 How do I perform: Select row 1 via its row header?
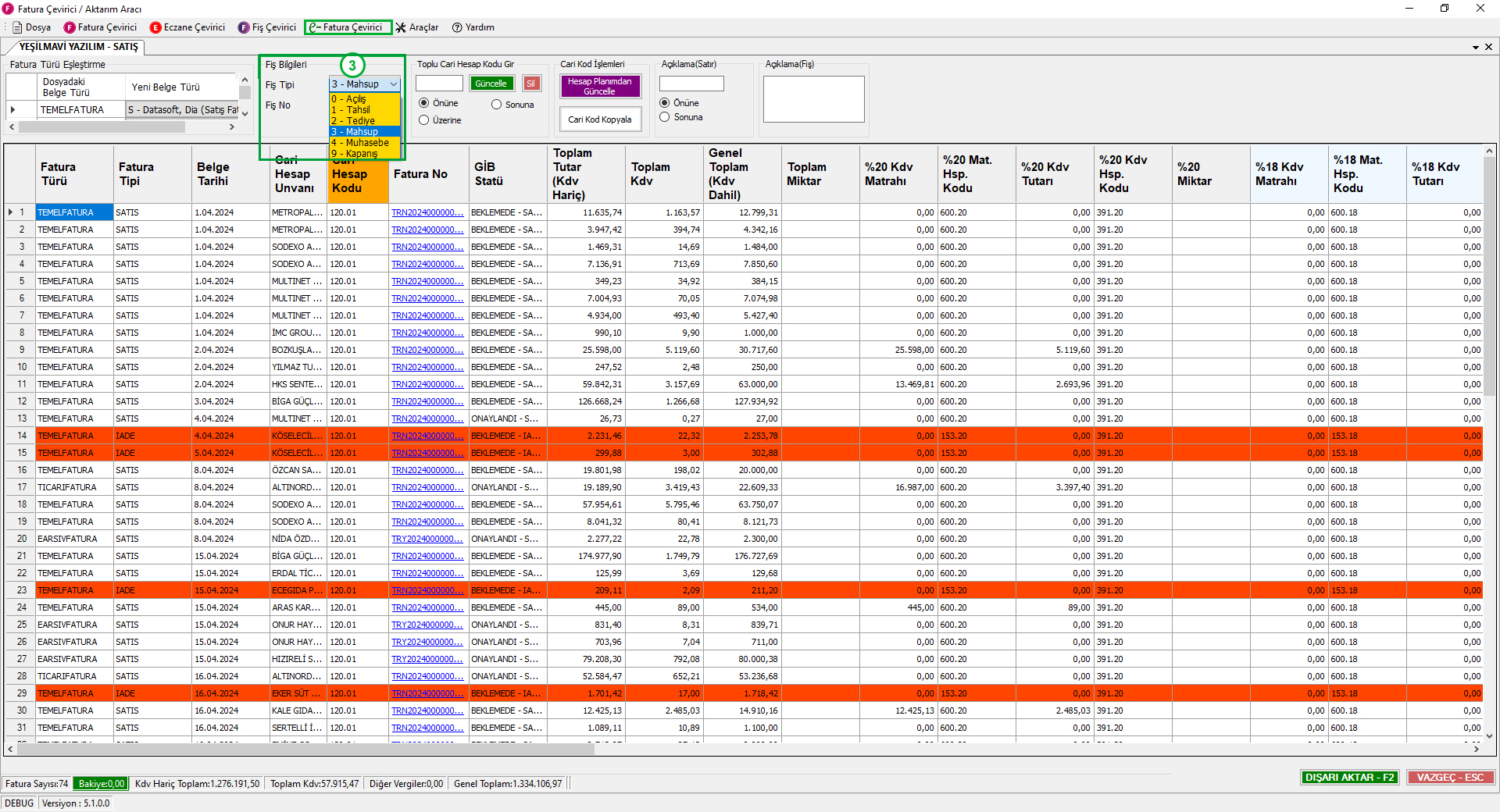click(x=19, y=212)
